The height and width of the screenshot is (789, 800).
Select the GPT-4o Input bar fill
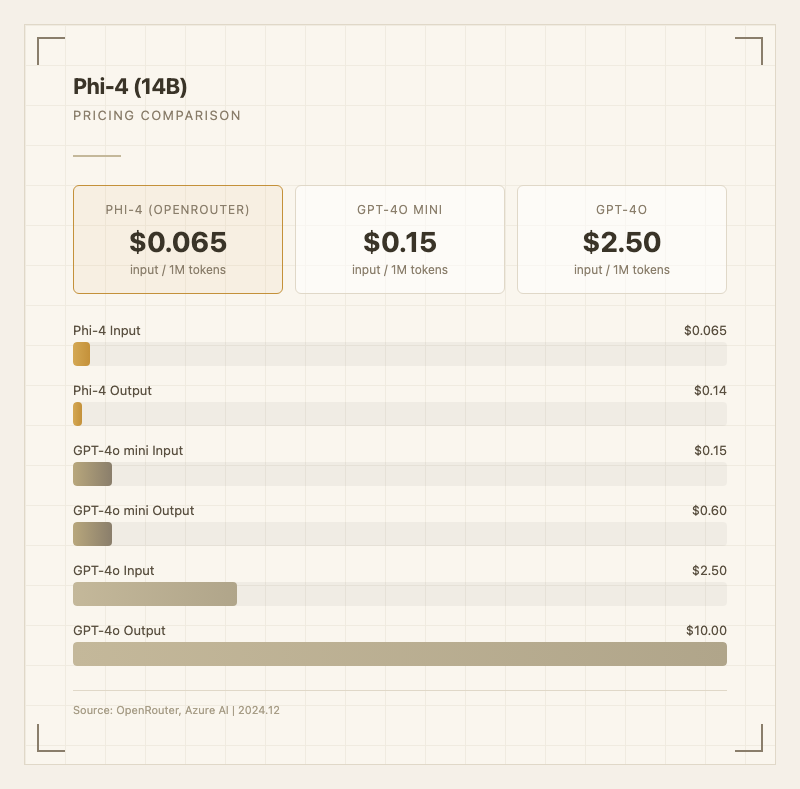point(155,594)
